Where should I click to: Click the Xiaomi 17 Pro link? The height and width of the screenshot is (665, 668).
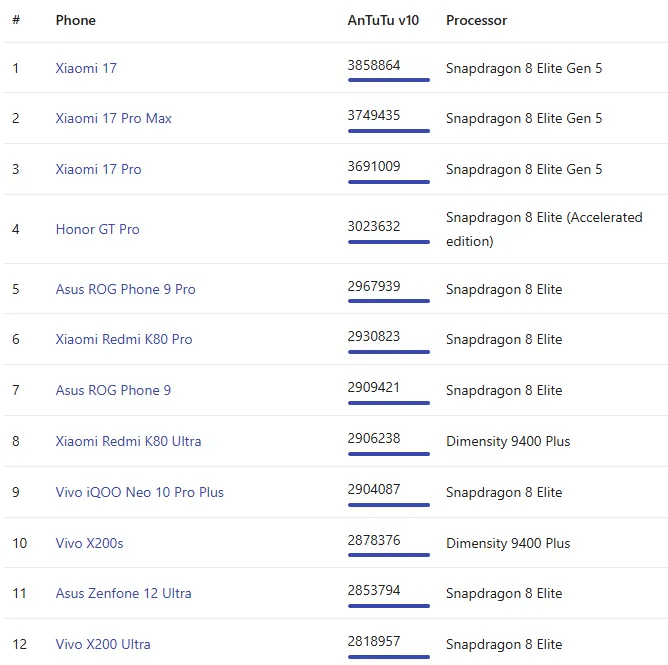point(98,169)
